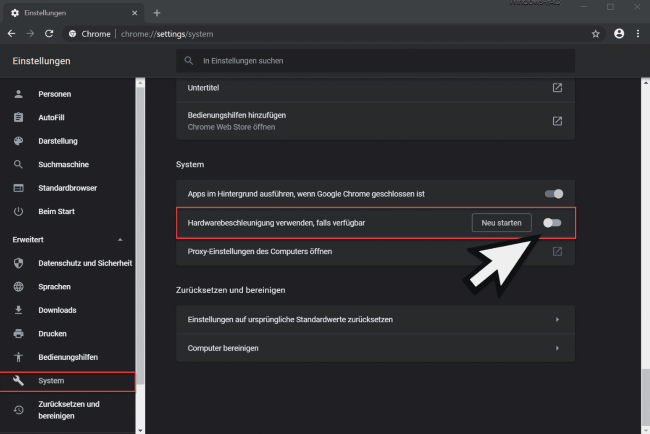The height and width of the screenshot is (434, 650).
Task: Select the Einstellungen browser tab
Action: point(74,13)
